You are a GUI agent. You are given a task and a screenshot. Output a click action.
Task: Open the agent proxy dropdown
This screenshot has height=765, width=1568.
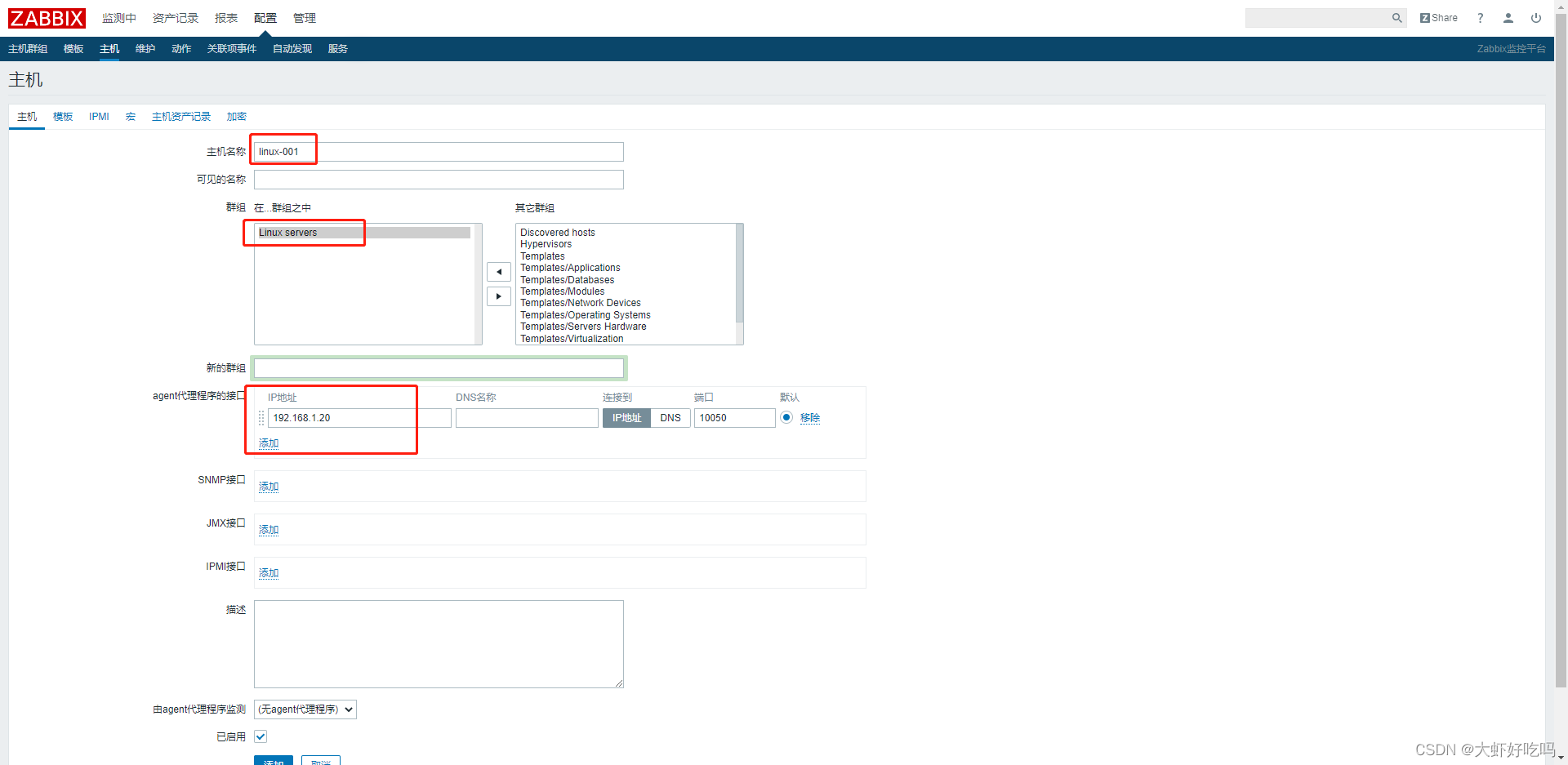(305, 709)
